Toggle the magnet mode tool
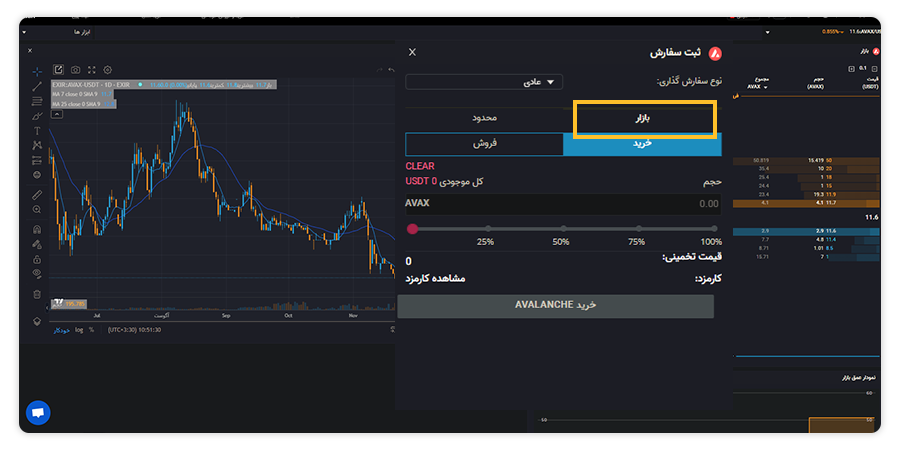The height and width of the screenshot is (450, 900). [x=37, y=230]
